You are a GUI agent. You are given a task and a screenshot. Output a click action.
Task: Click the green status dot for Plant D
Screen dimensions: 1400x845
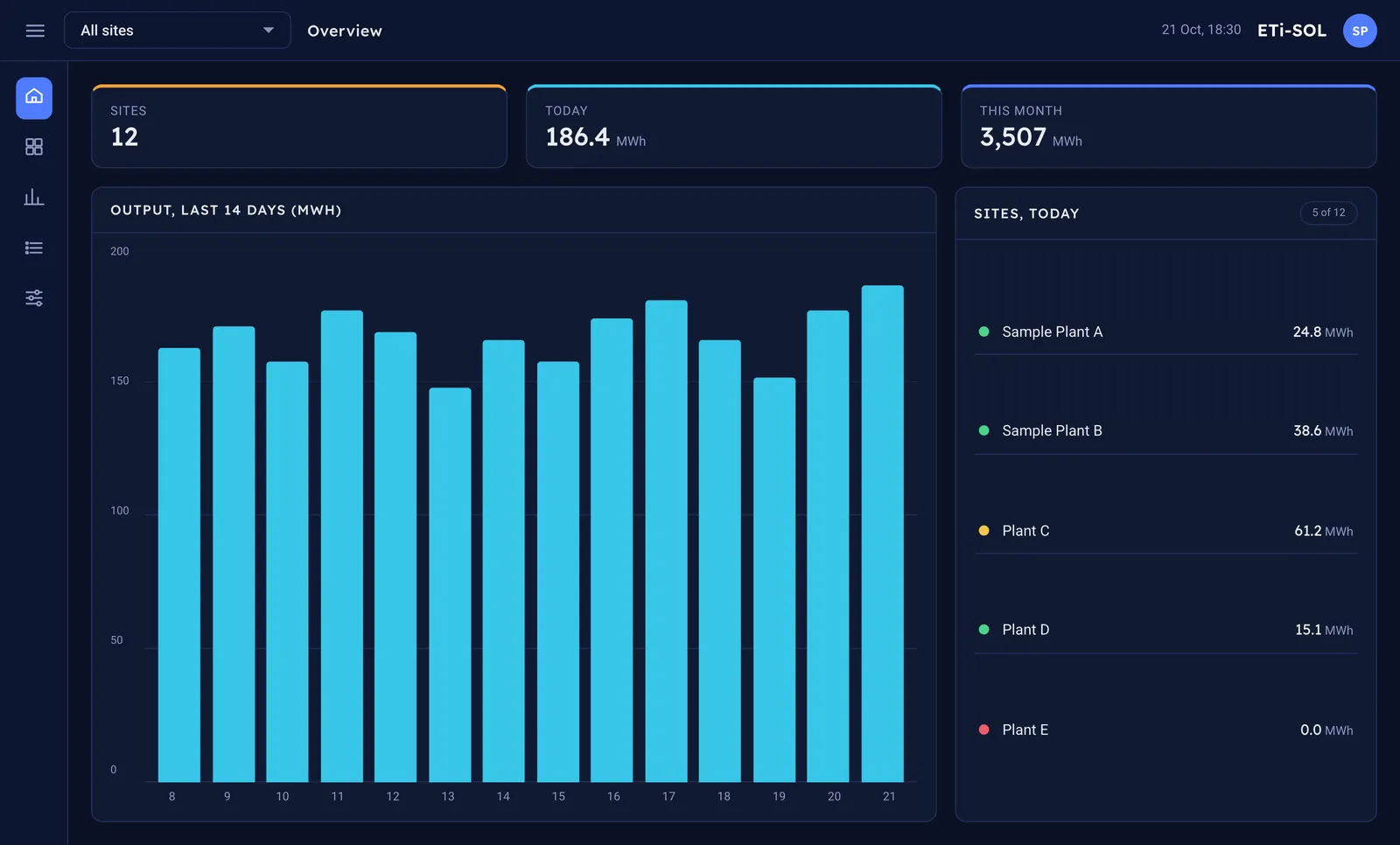point(983,629)
